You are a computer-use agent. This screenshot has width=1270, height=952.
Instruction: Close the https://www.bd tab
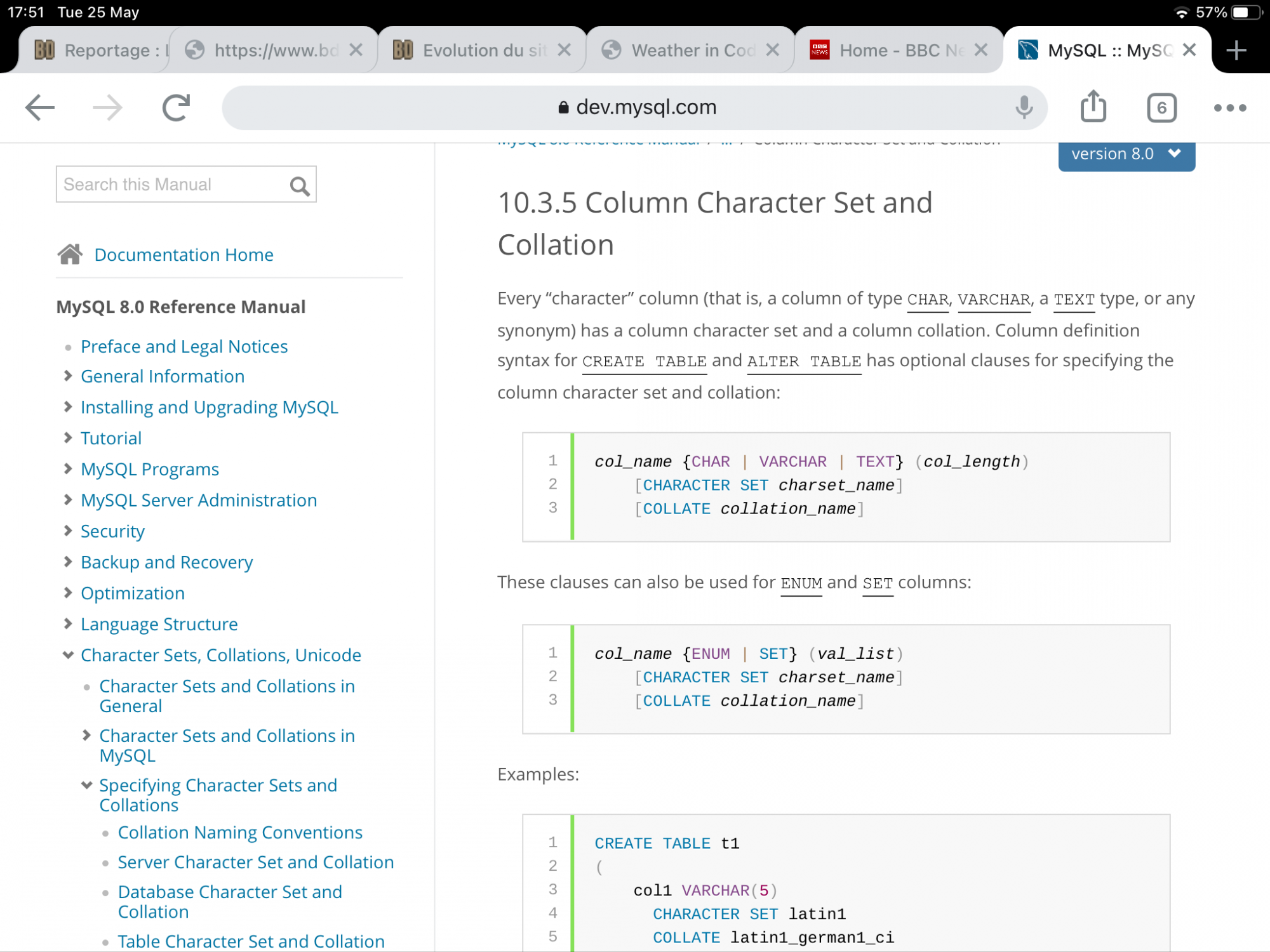tap(356, 50)
